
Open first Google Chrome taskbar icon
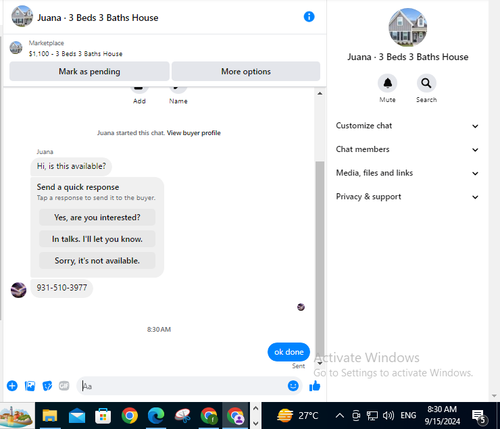point(130,416)
